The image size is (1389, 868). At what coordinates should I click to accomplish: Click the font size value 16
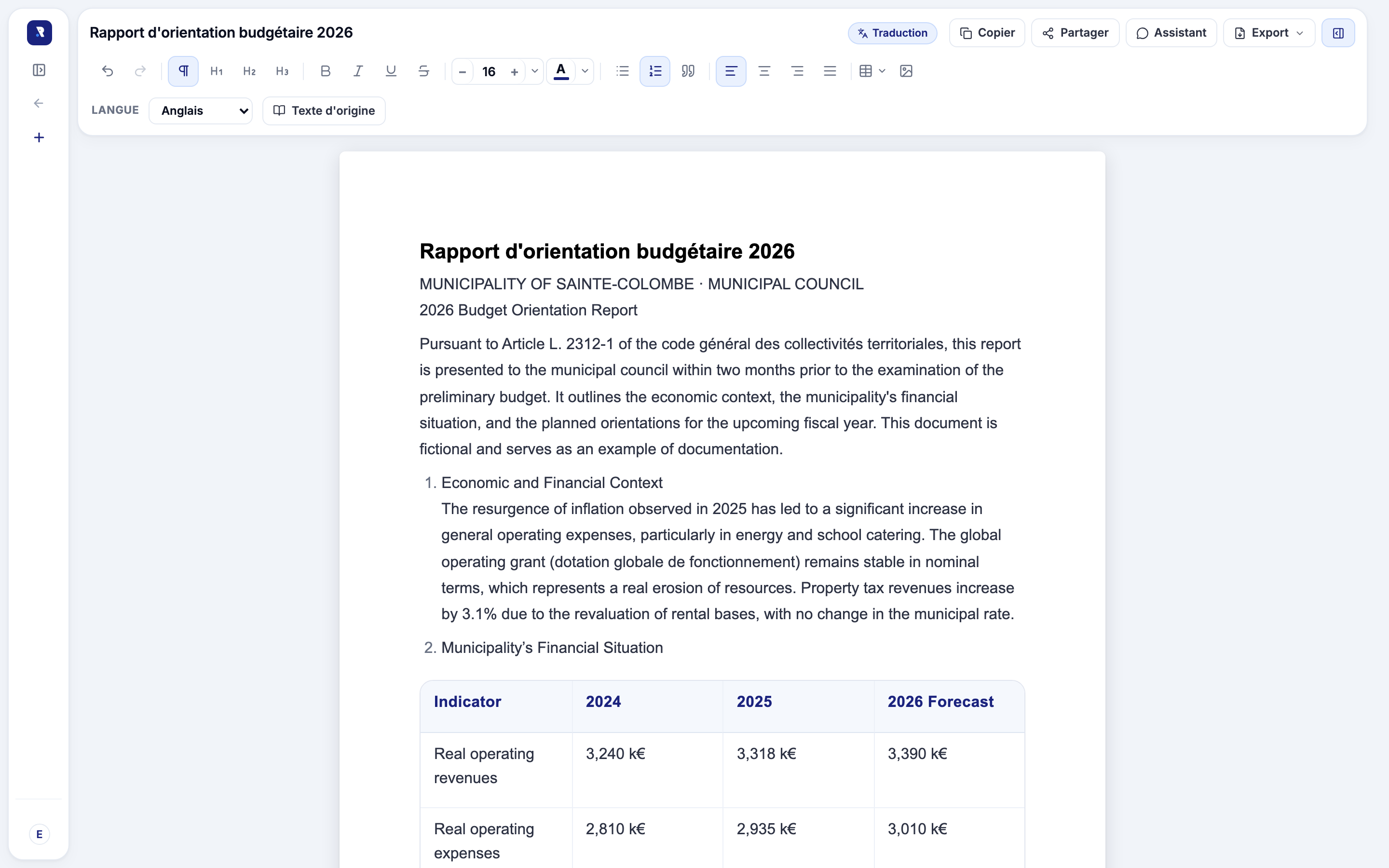(x=489, y=72)
